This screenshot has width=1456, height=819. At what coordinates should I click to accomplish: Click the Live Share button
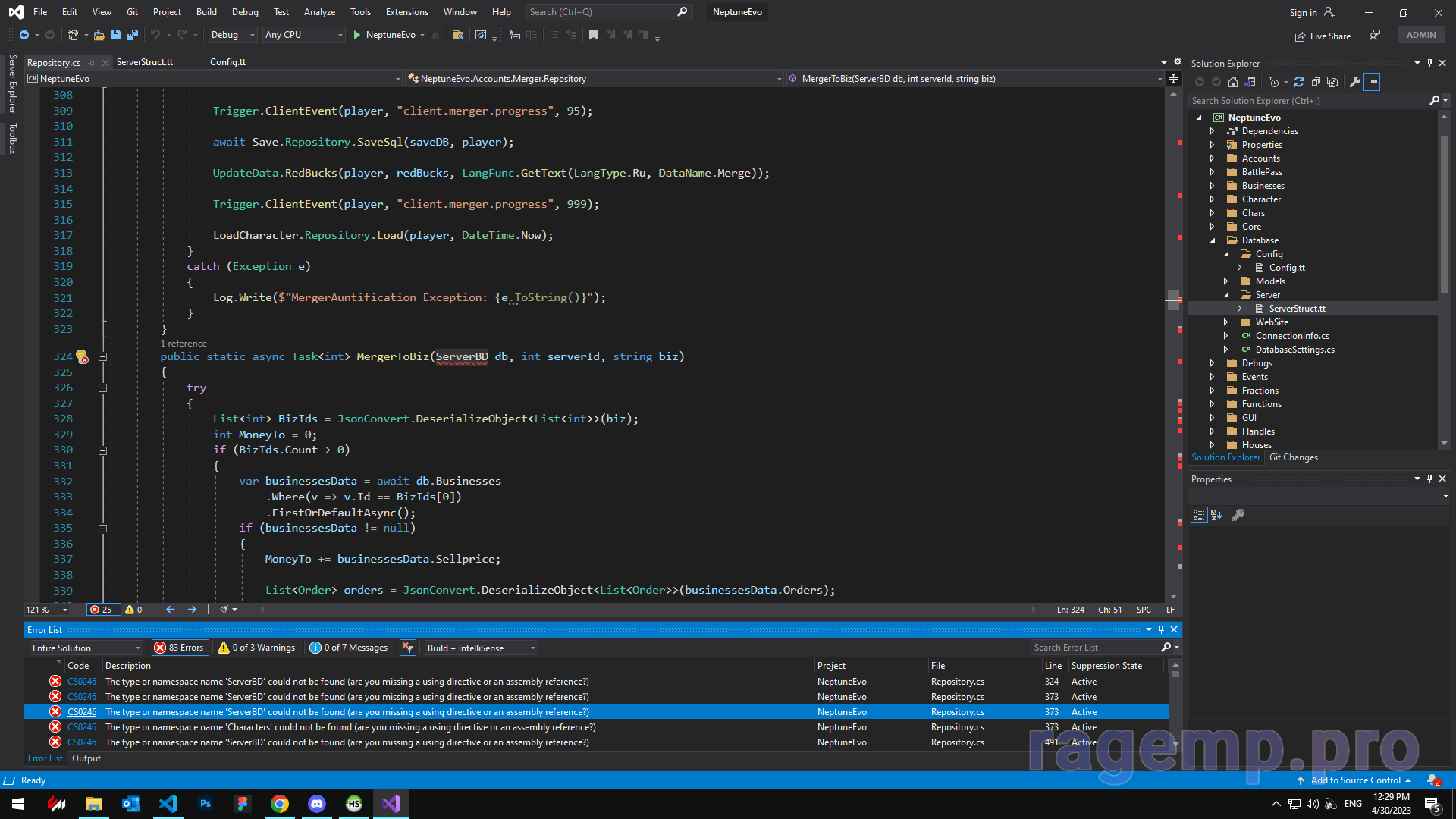click(1323, 36)
